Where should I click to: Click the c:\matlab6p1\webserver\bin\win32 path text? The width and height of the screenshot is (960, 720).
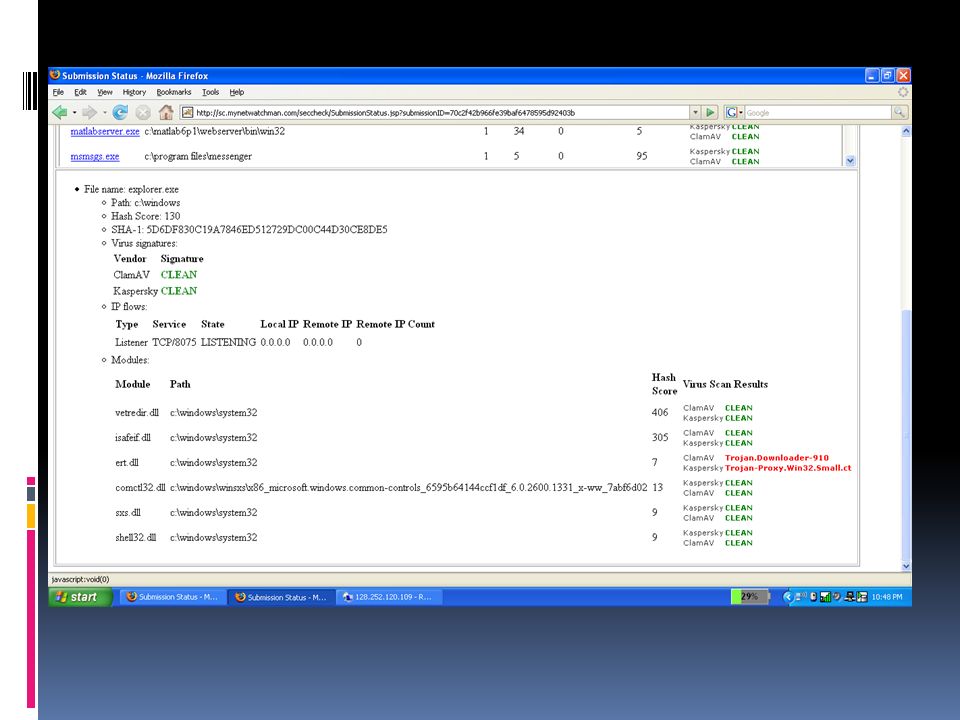click(x=214, y=132)
